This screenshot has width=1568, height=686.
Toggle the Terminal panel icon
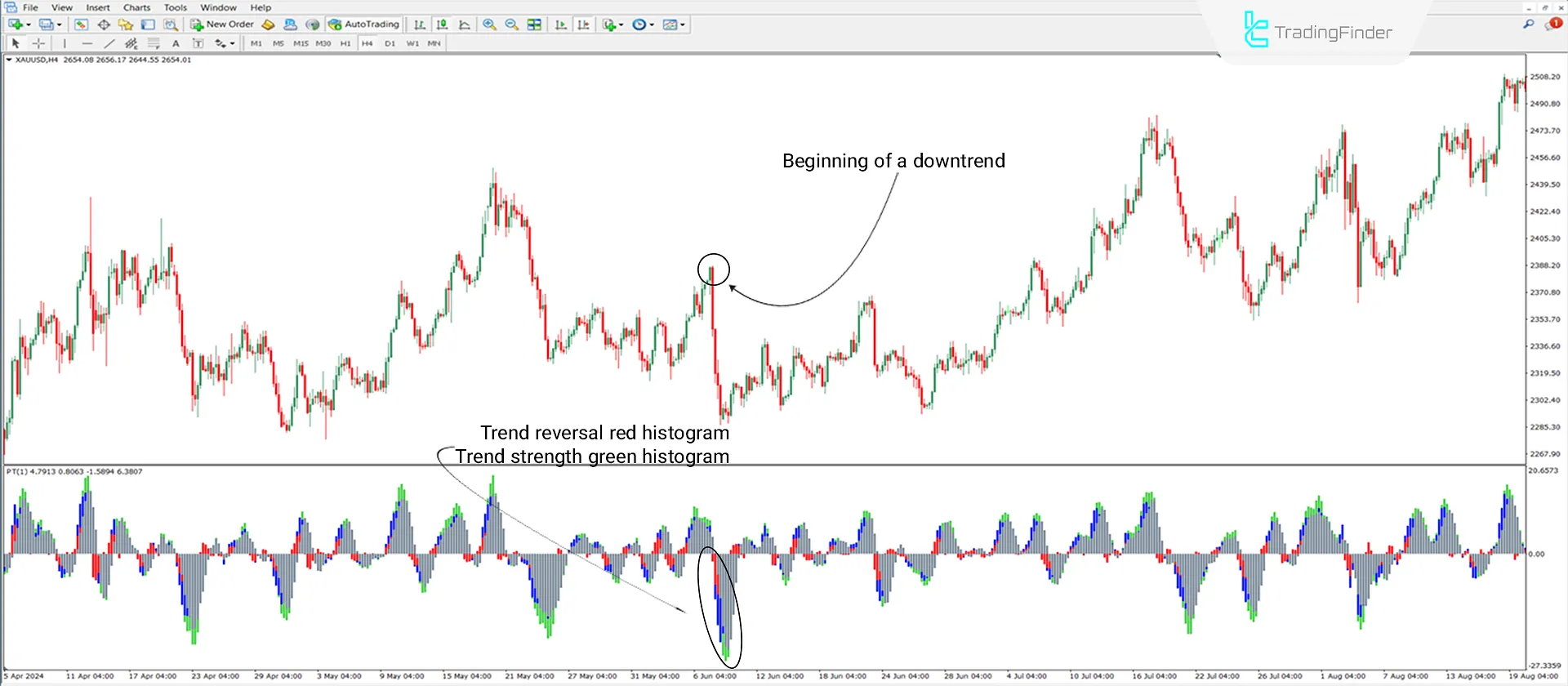point(148,24)
